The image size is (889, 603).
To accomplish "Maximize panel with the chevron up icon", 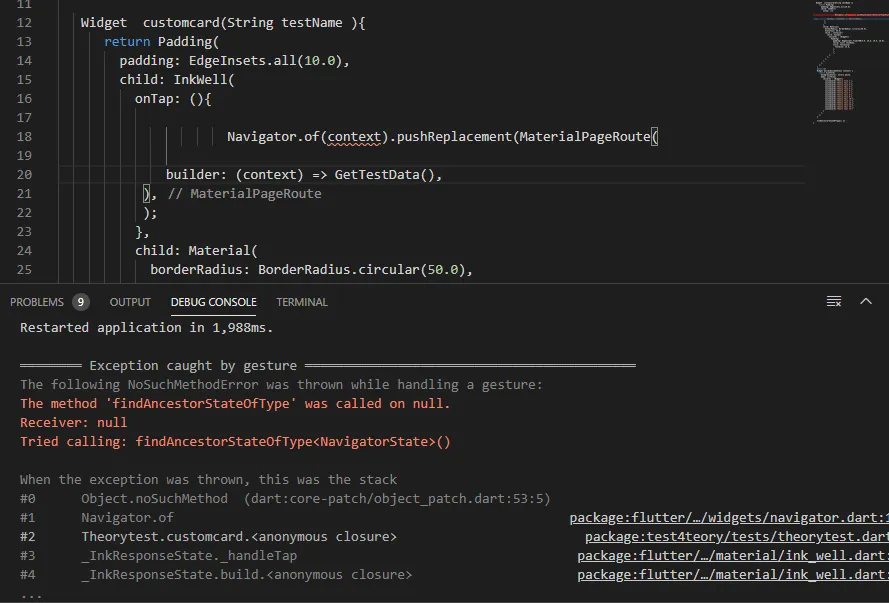I will pos(866,302).
